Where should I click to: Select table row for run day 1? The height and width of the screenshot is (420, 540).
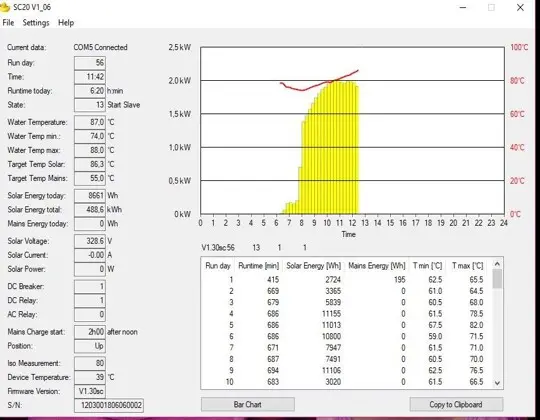pyautogui.click(x=347, y=280)
